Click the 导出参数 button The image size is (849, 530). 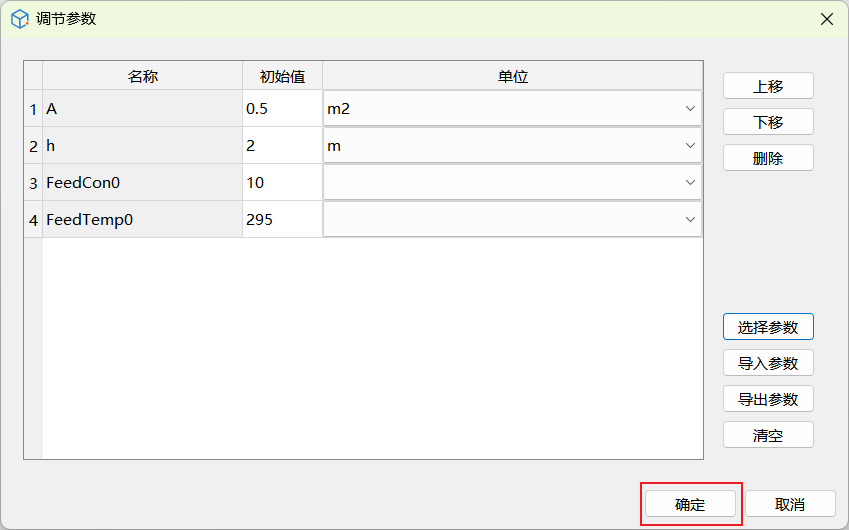(767, 399)
